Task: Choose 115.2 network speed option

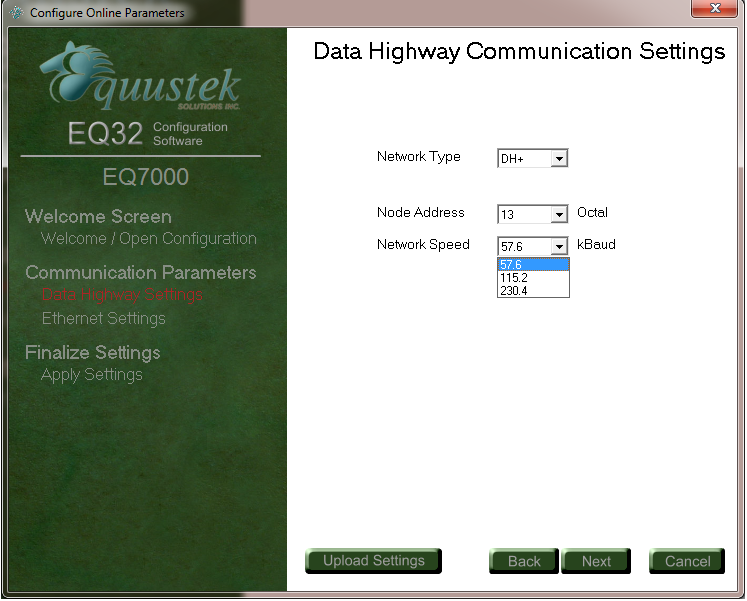Action: [532, 277]
